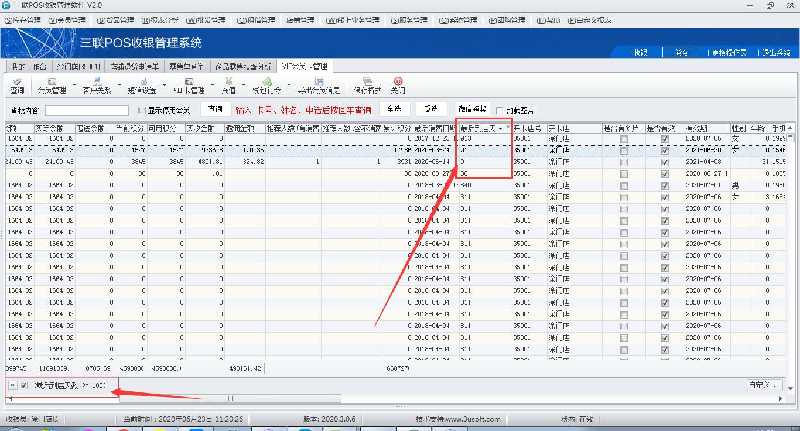Click the red 关闭 (Close) toolbar icon

398,85
